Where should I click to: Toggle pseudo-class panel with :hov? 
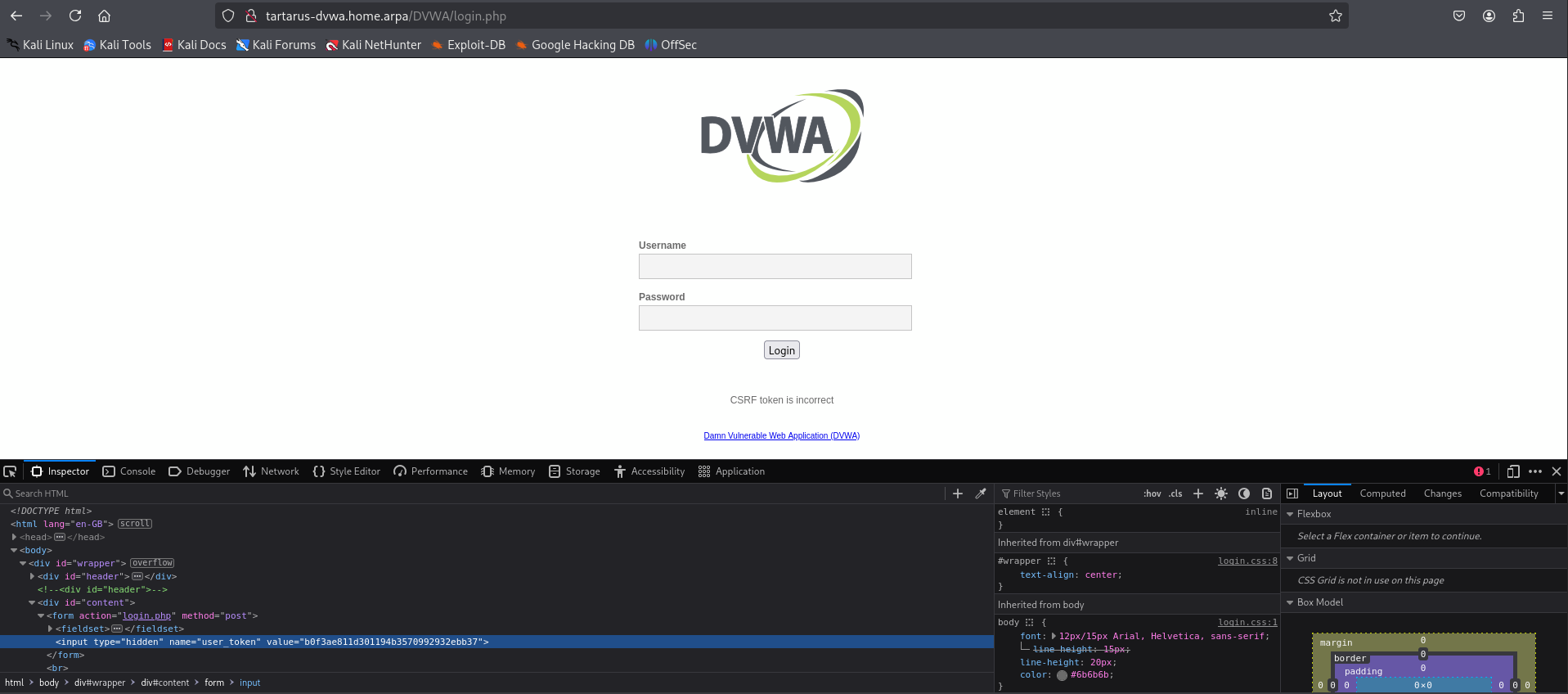pos(1152,493)
